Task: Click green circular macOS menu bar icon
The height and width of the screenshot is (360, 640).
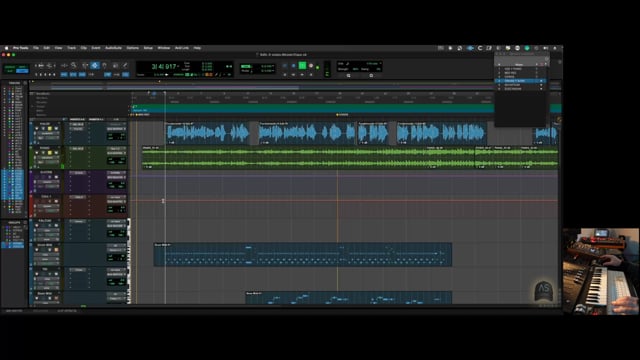Action: (527, 48)
